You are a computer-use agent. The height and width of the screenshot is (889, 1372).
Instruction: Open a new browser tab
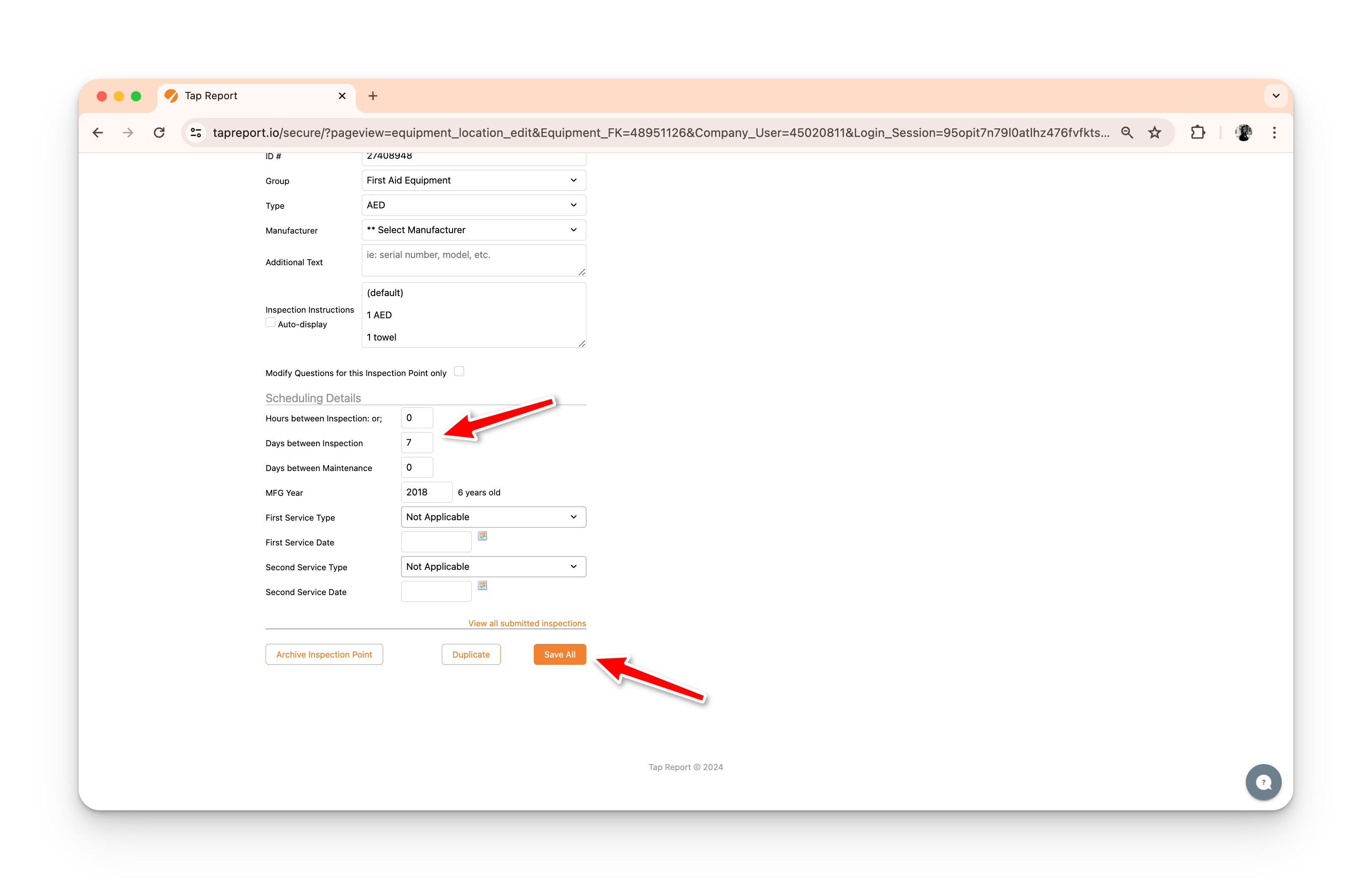click(373, 96)
